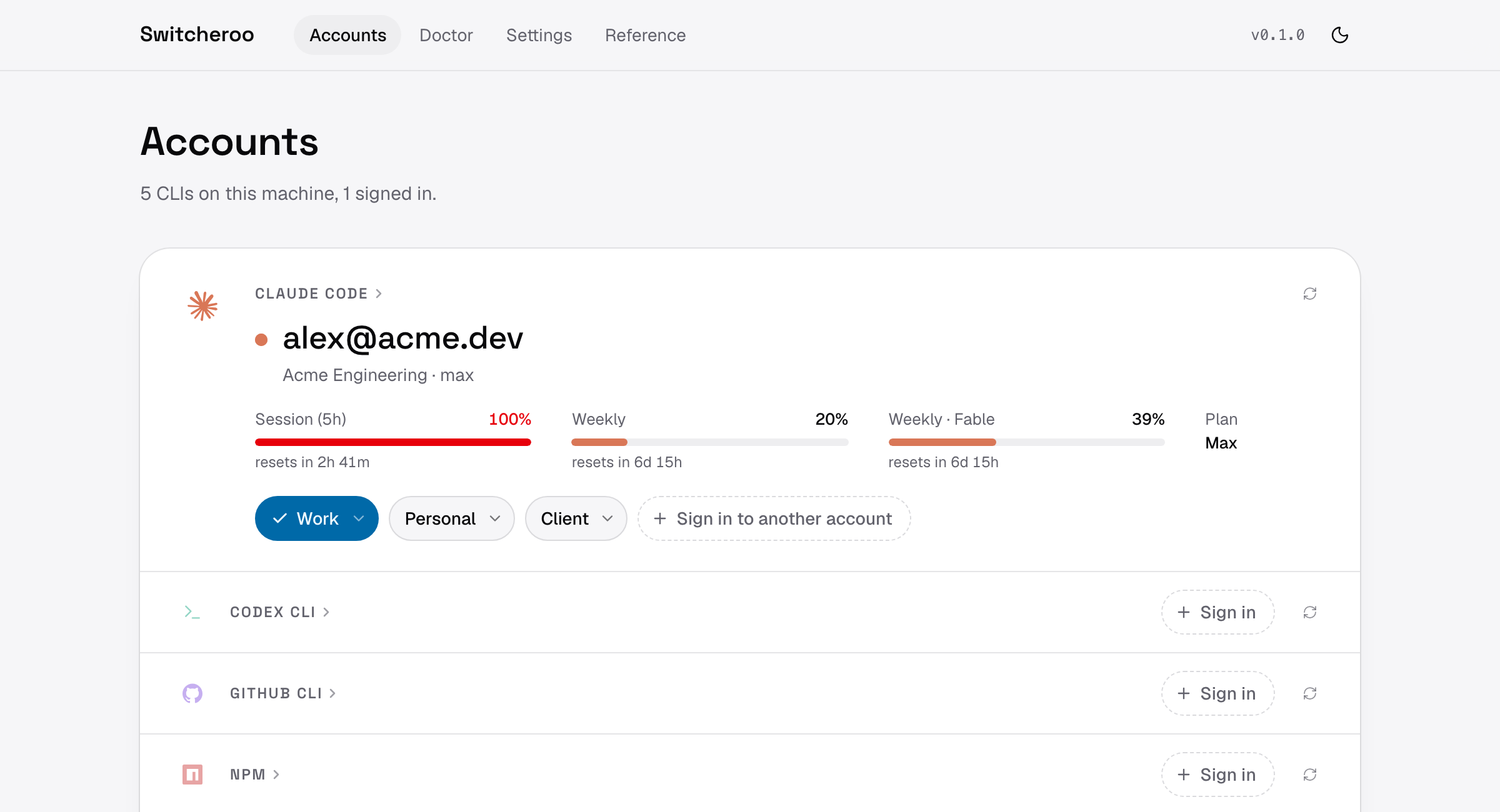Toggle dark mode with the moon icon

point(1340,35)
